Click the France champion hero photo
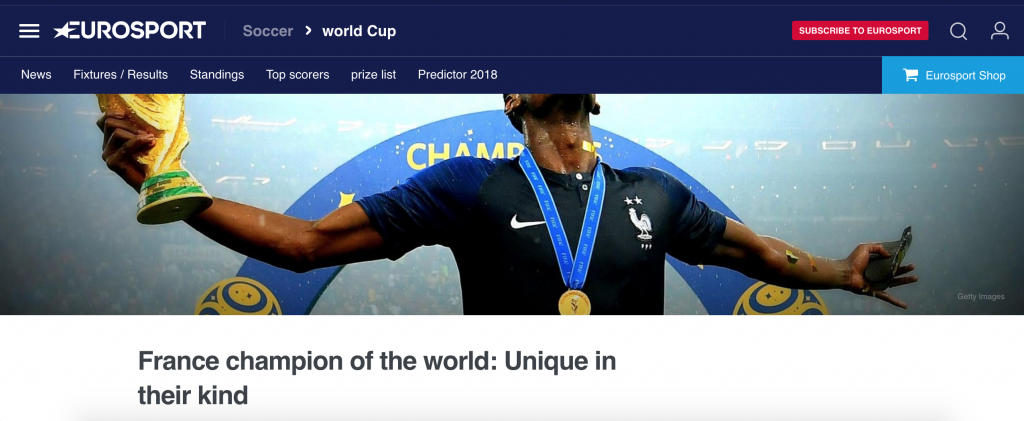Viewport: 1024px width, 421px height. coord(512,204)
